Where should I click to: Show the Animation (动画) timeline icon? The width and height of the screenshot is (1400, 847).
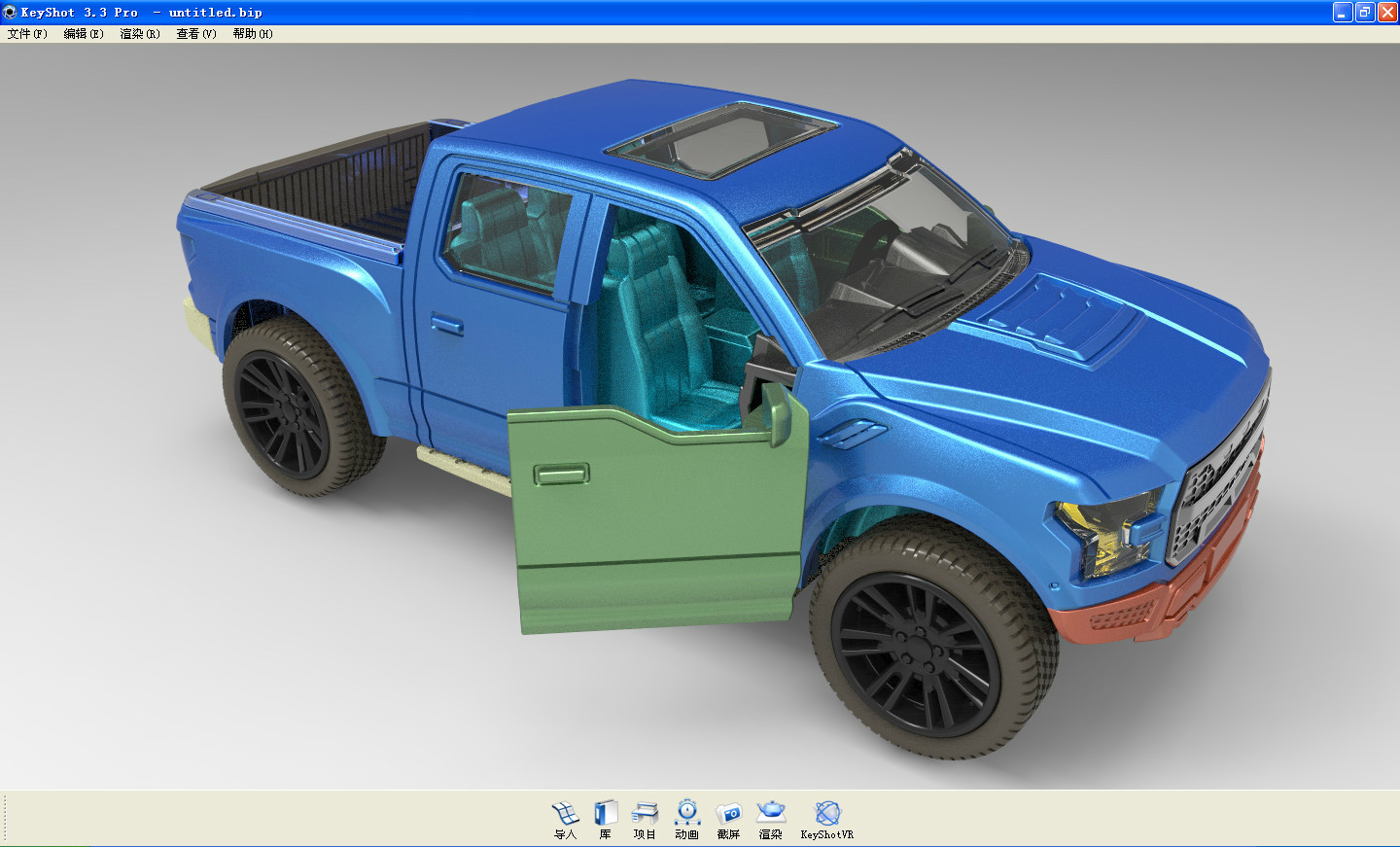687,814
